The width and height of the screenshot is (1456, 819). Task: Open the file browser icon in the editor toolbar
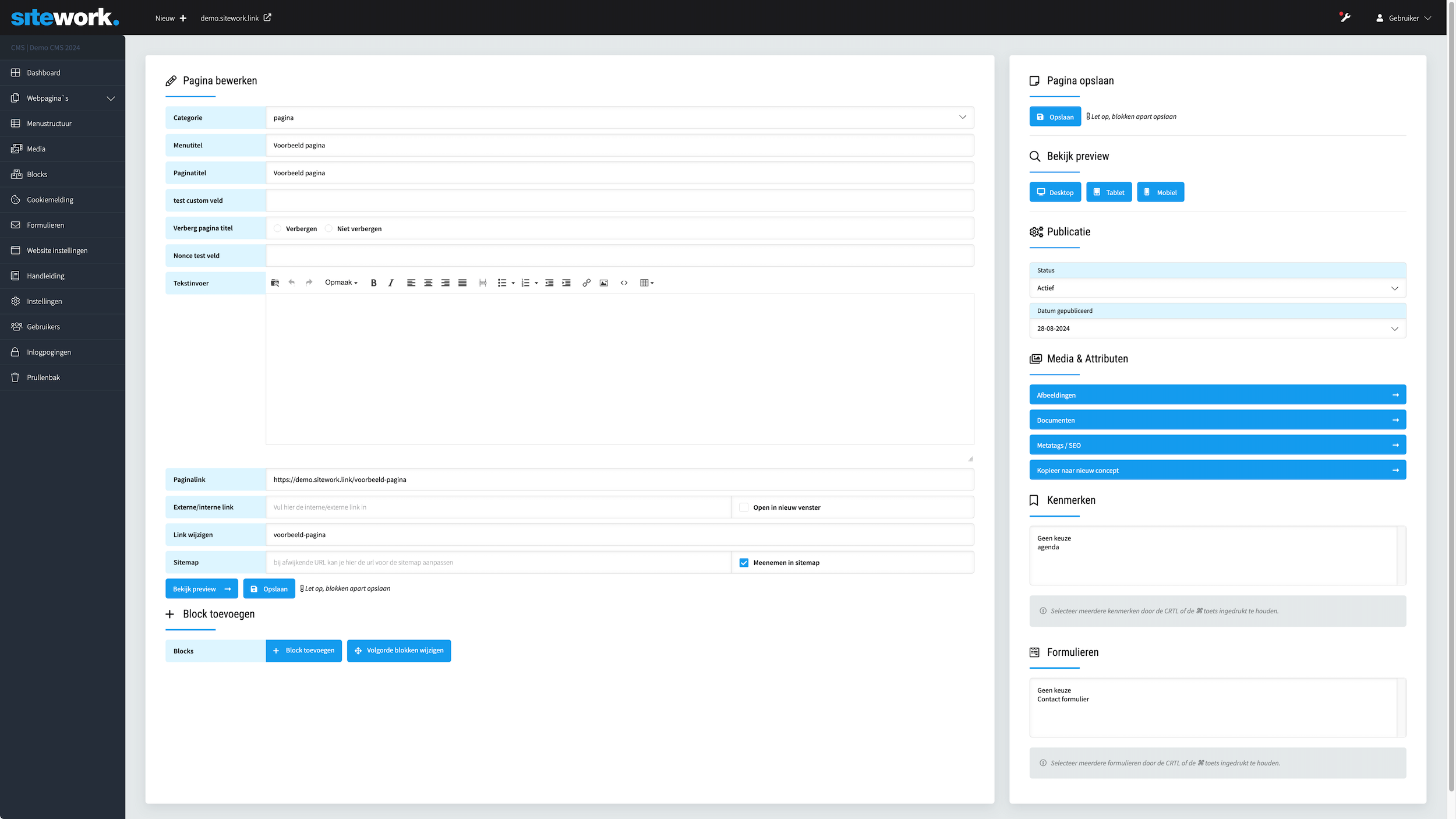(x=275, y=283)
